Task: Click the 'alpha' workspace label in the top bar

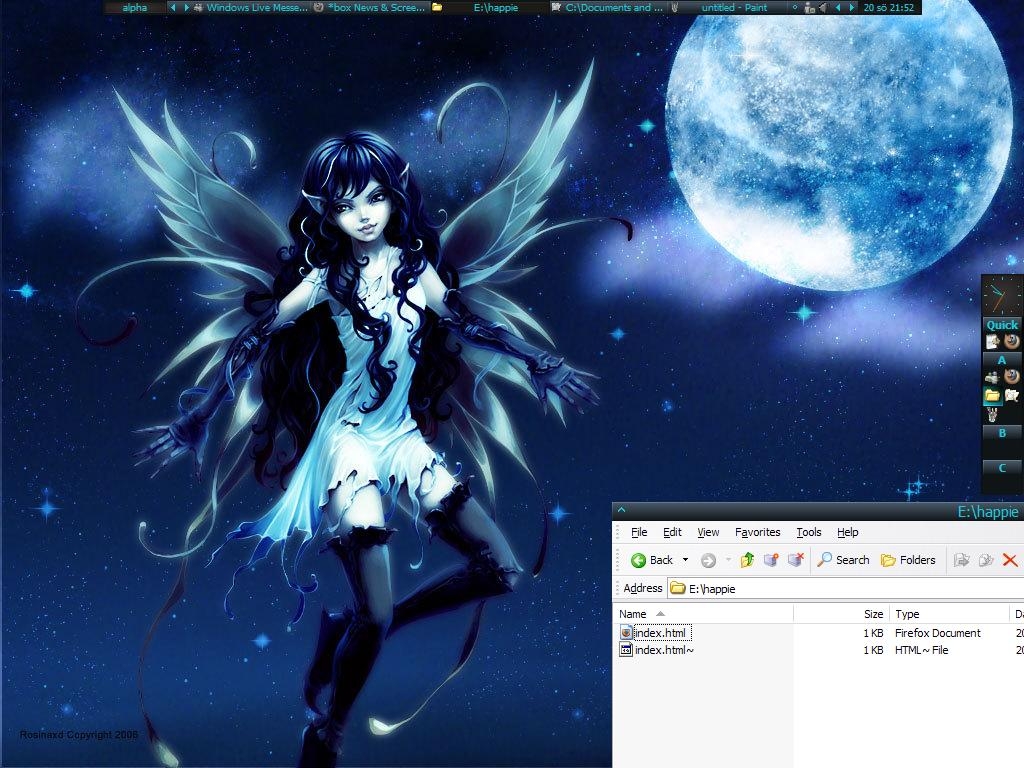Action: tap(135, 8)
